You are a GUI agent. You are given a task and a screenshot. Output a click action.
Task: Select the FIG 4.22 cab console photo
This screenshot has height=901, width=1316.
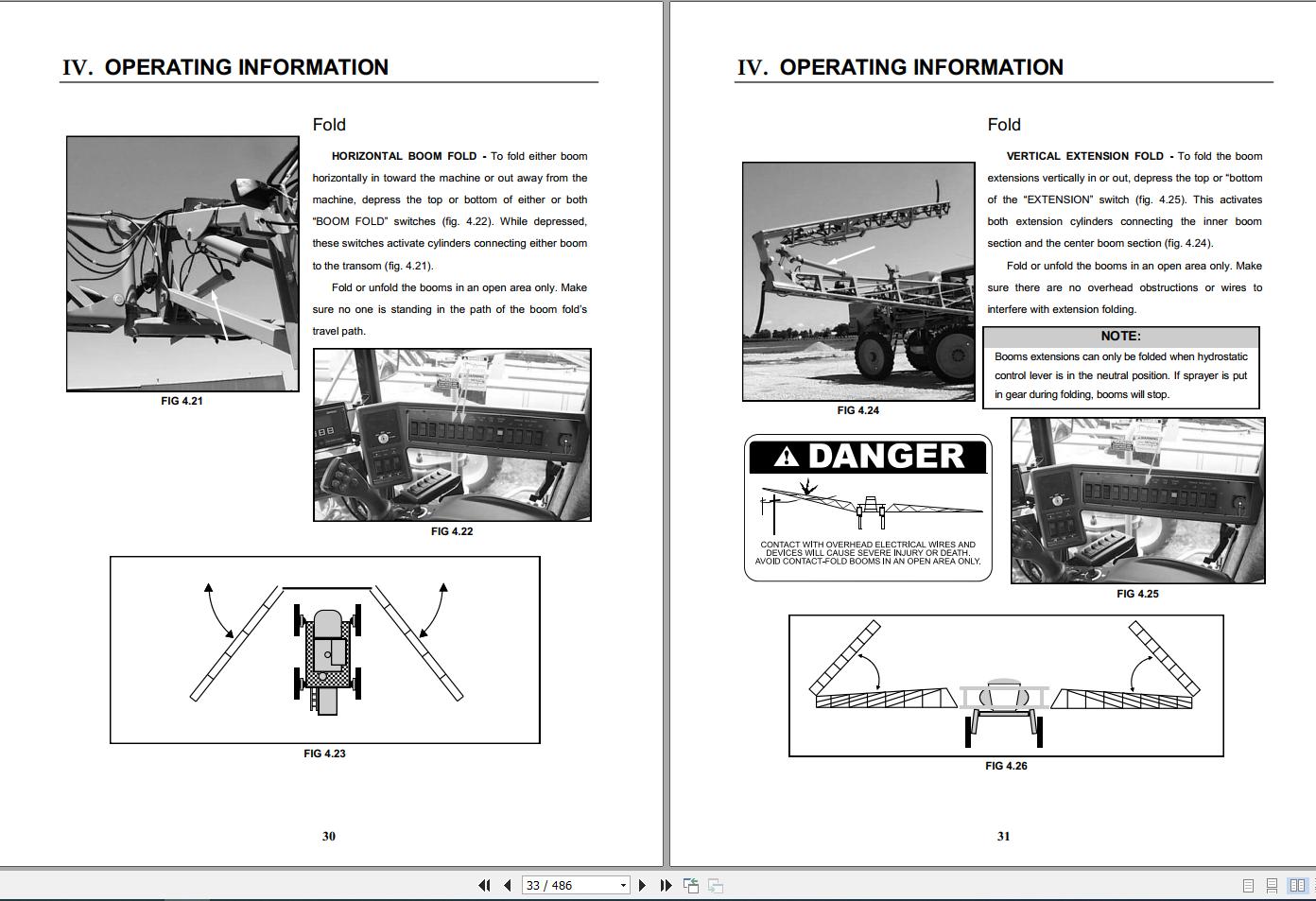pos(454,435)
